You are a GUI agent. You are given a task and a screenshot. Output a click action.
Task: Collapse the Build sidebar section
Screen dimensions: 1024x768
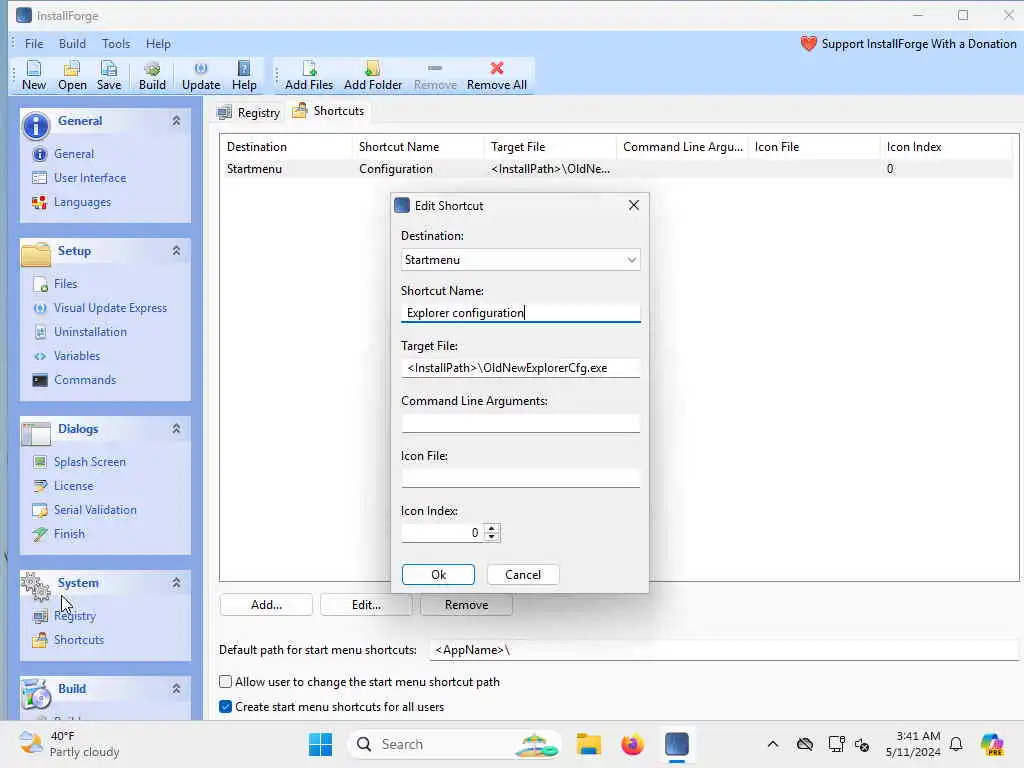(176, 689)
